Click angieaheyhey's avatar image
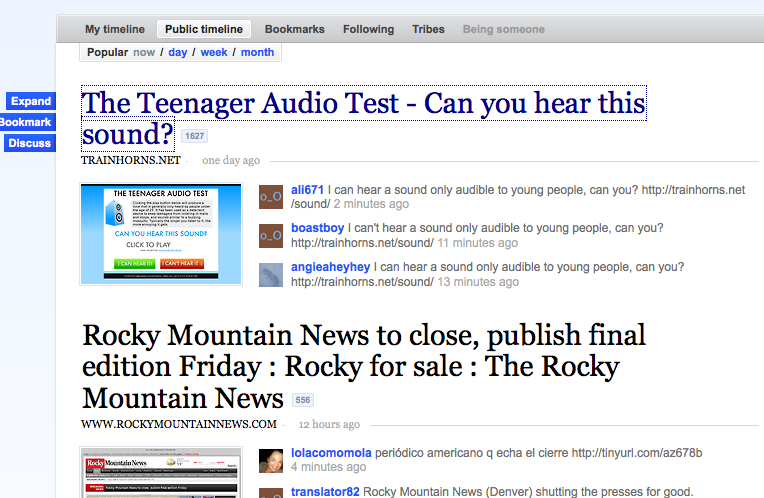The height and width of the screenshot is (498, 764). tap(271, 275)
